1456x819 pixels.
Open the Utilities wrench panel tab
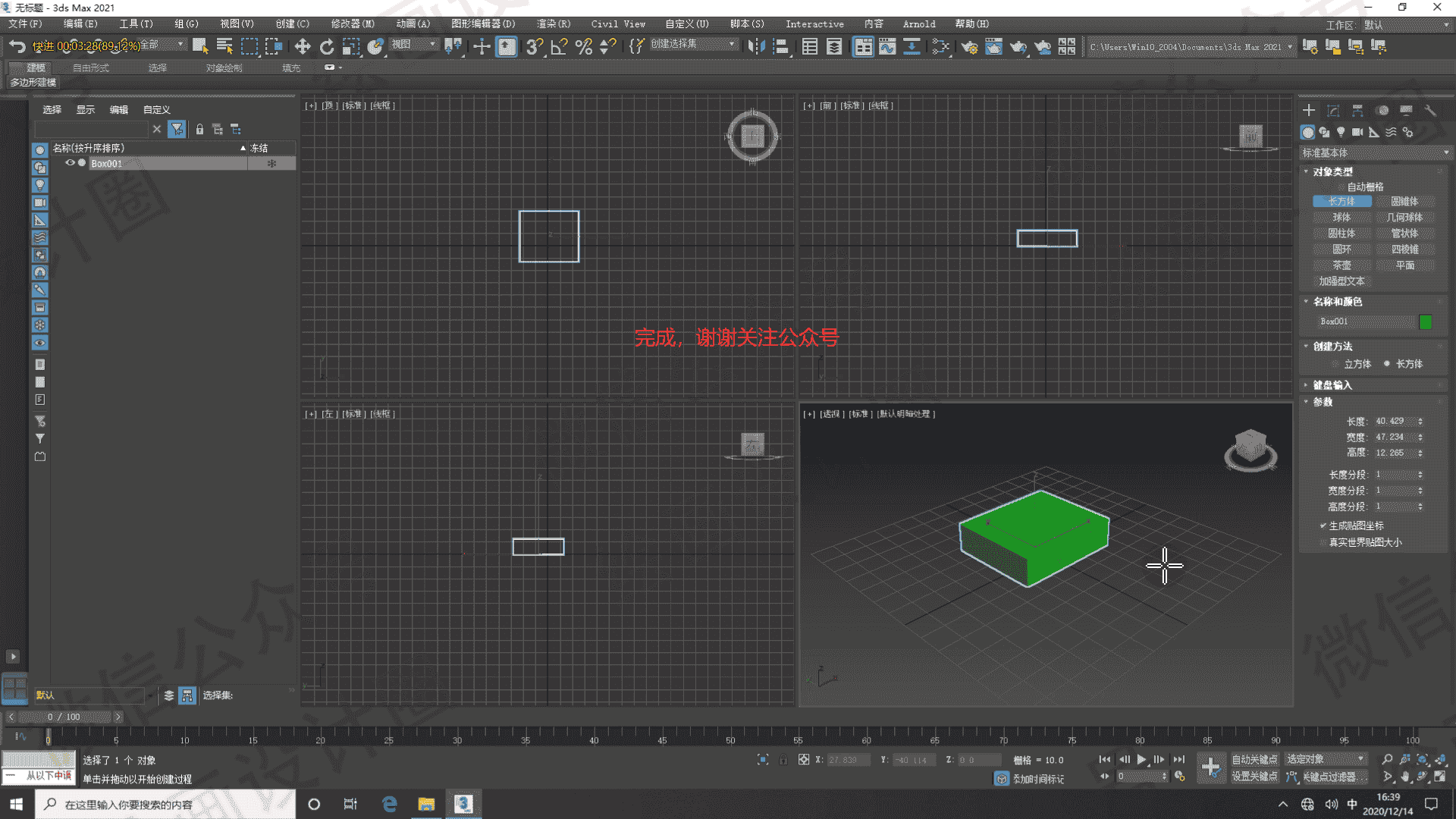pyautogui.click(x=1430, y=110)
